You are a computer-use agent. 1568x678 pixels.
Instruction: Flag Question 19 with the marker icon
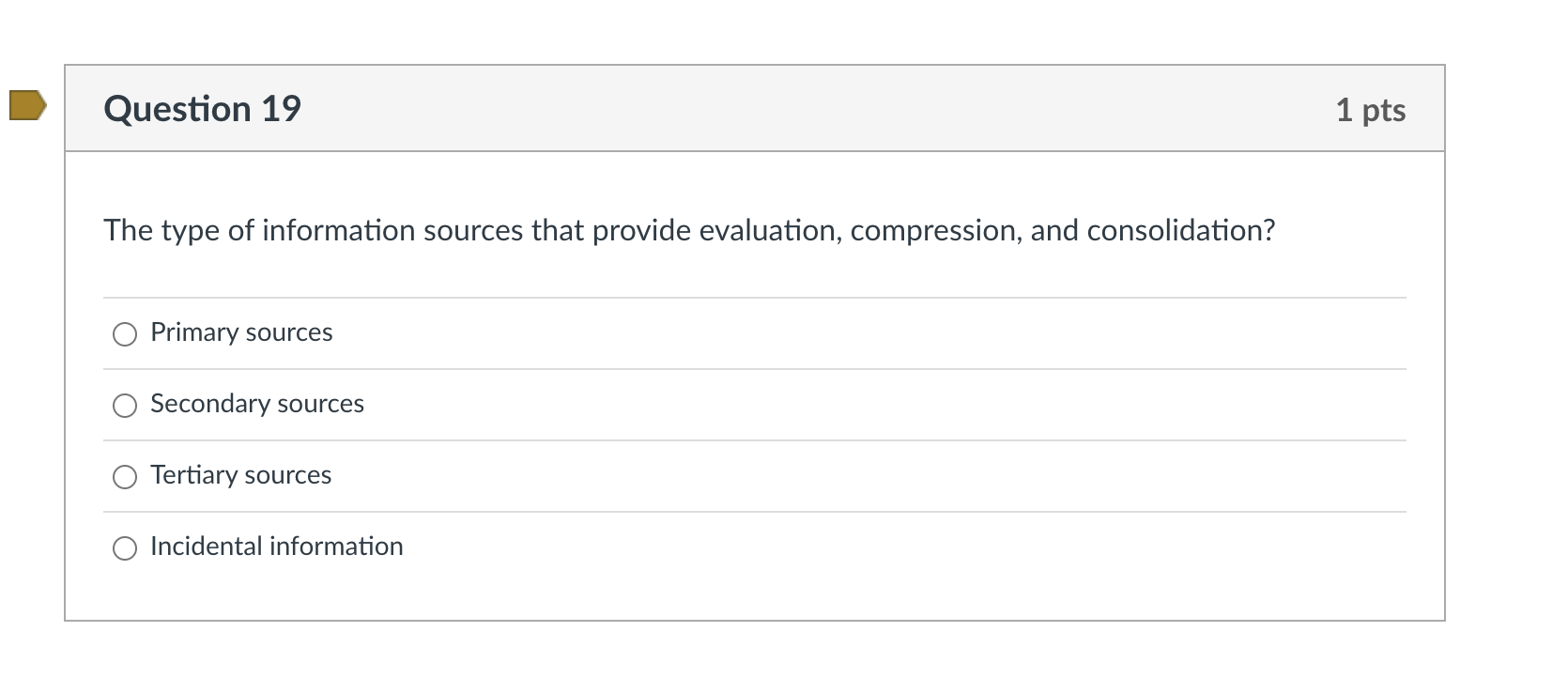point(27,105)
